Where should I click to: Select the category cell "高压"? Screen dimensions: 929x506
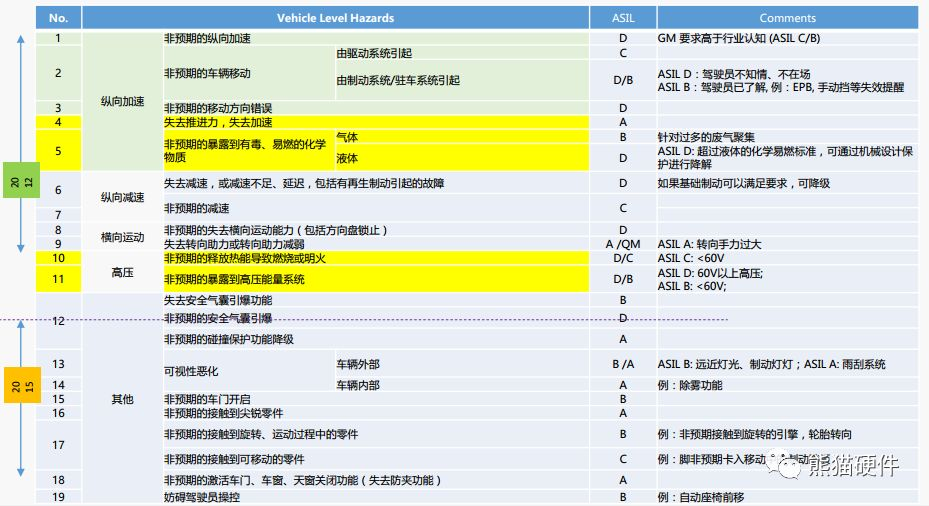click(x=122, y=272)
